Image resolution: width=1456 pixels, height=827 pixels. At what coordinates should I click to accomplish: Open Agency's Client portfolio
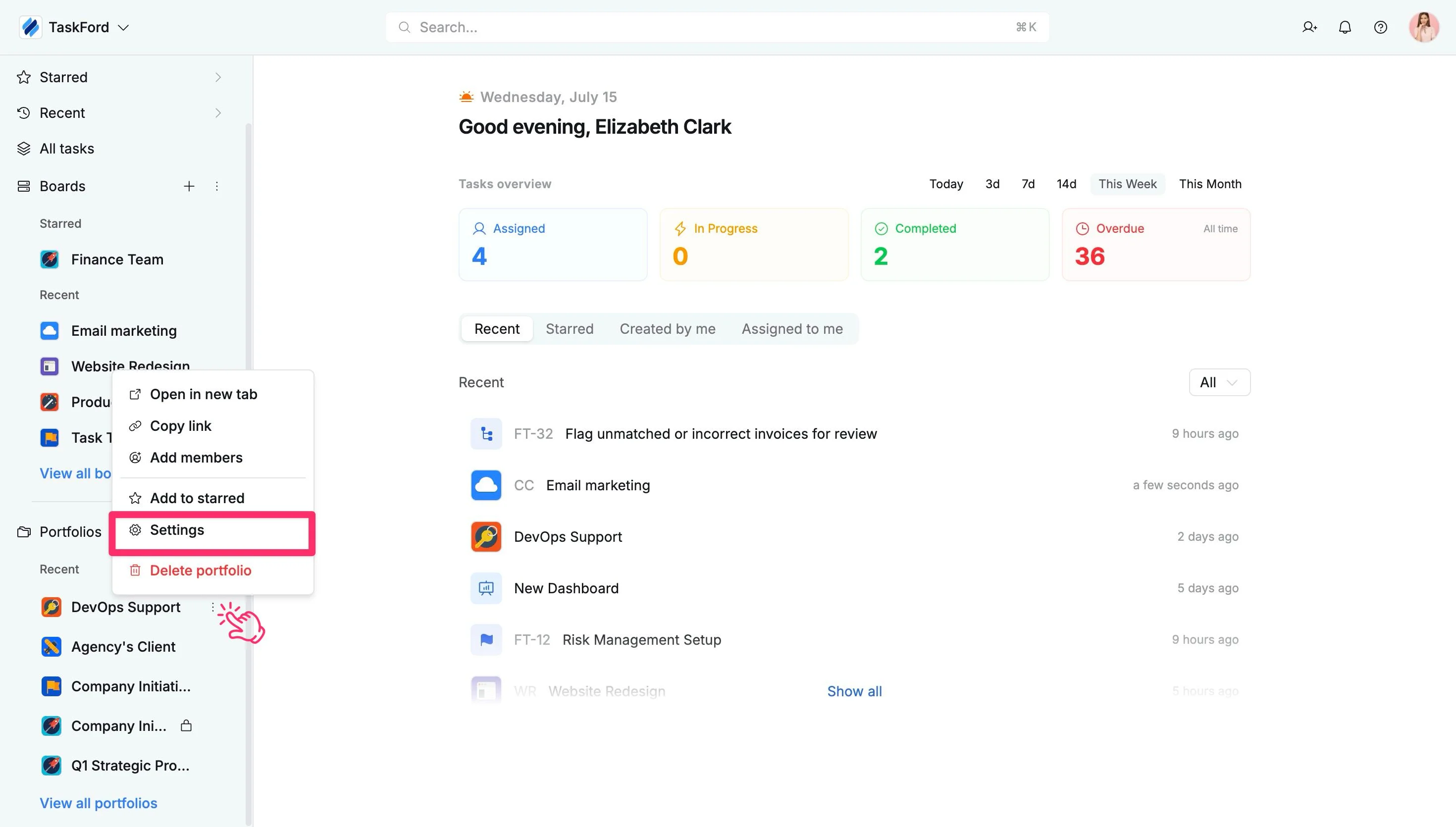(123, 647)
